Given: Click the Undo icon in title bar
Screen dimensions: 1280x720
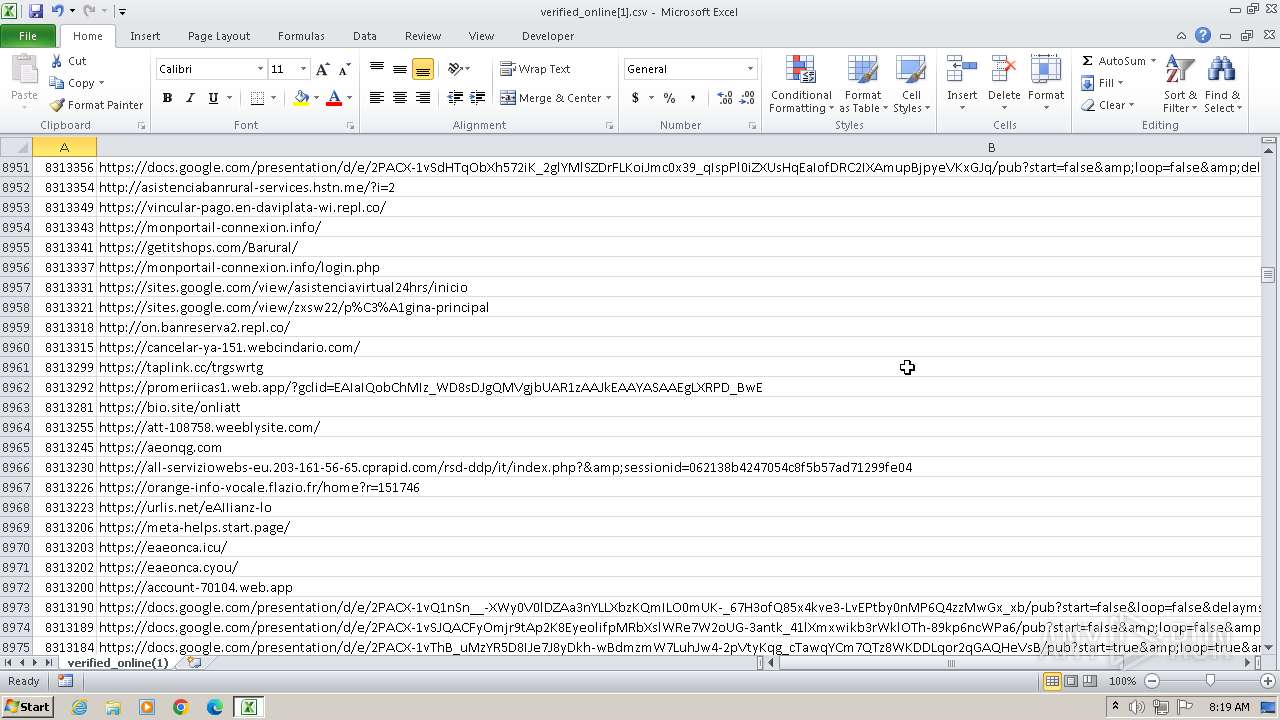Looking at the screenshot, I should (x=57, y=11).
